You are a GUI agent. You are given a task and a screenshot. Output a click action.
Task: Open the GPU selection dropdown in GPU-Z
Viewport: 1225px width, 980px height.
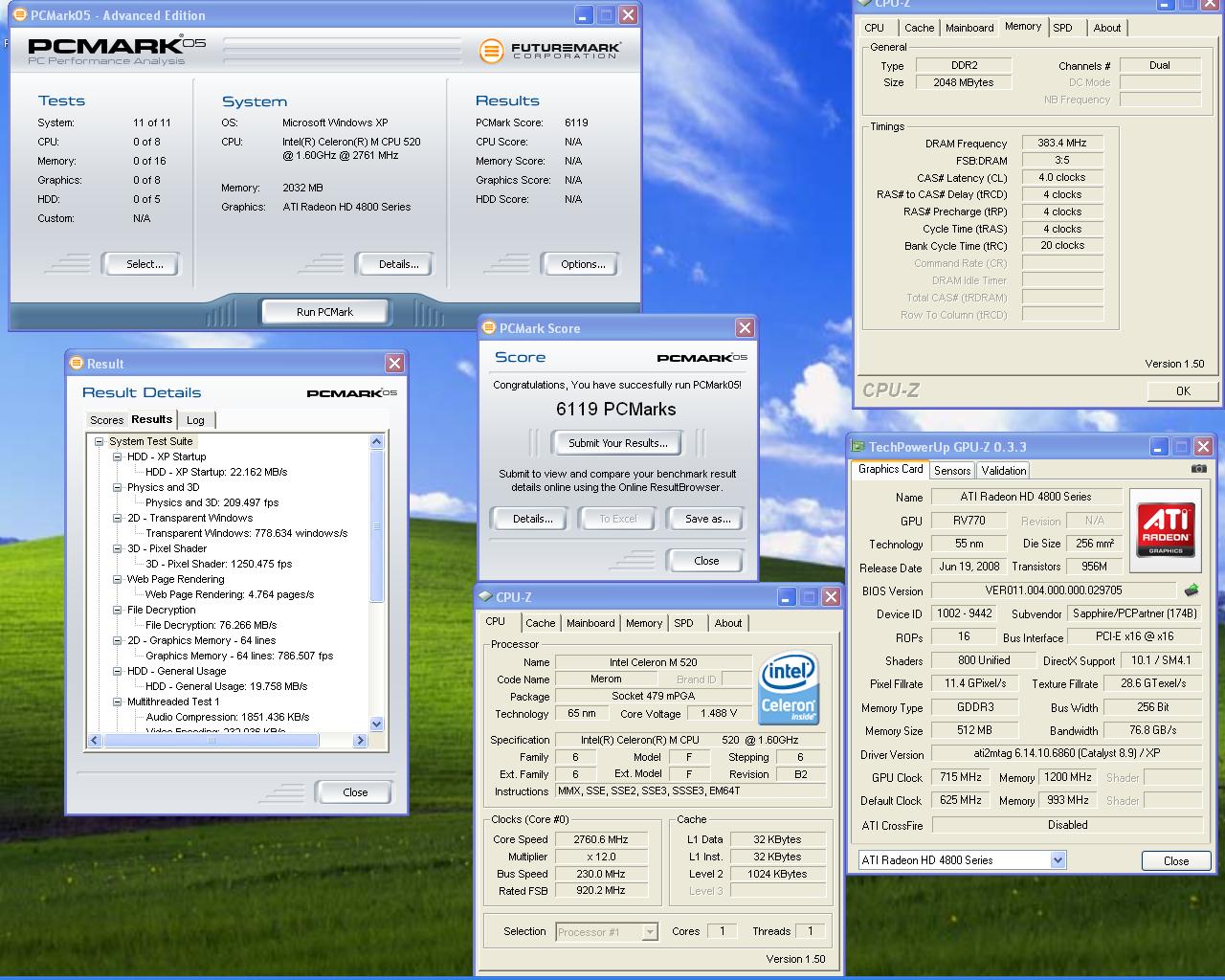coord(1058,860)
